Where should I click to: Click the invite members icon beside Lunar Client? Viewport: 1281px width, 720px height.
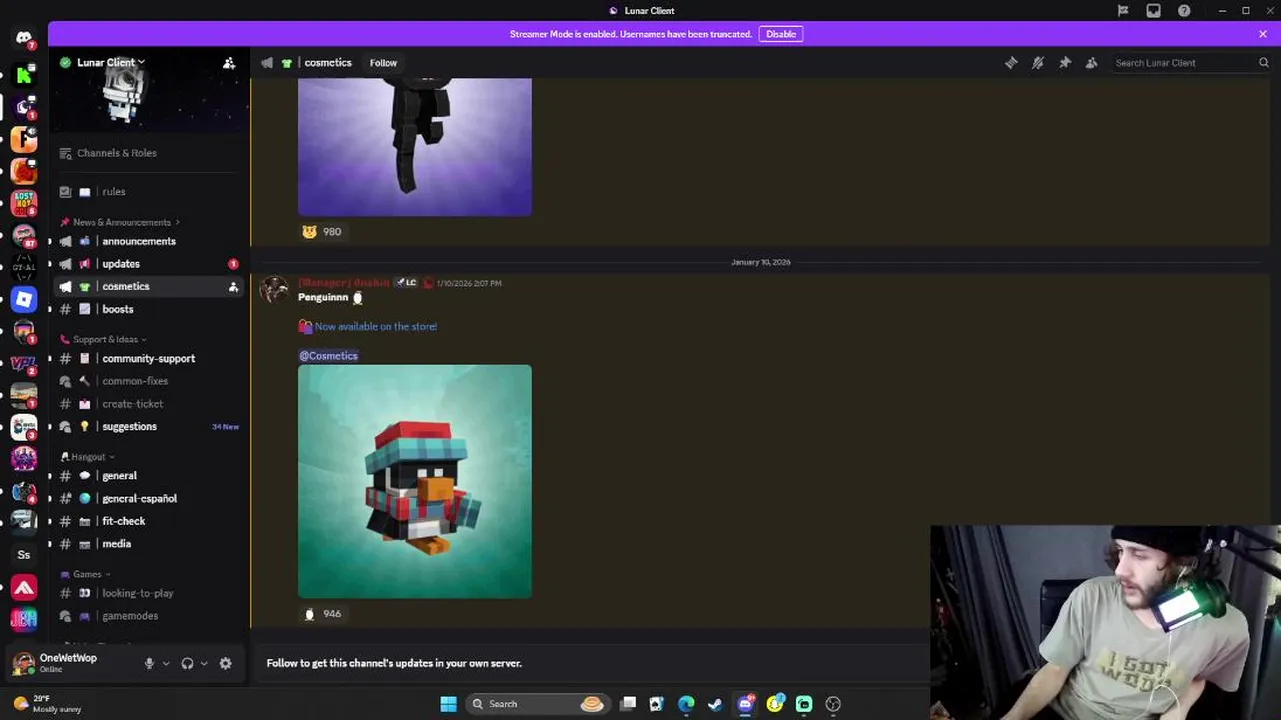[229, 63]
